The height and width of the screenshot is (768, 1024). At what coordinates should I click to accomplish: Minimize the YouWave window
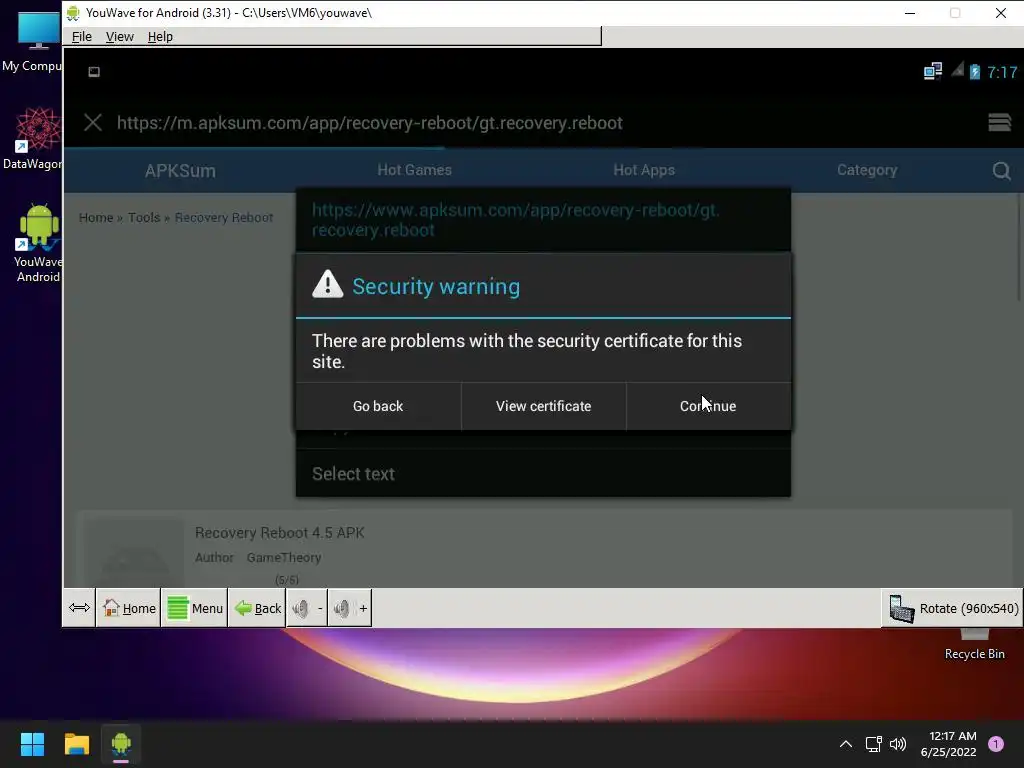[910, 13]
